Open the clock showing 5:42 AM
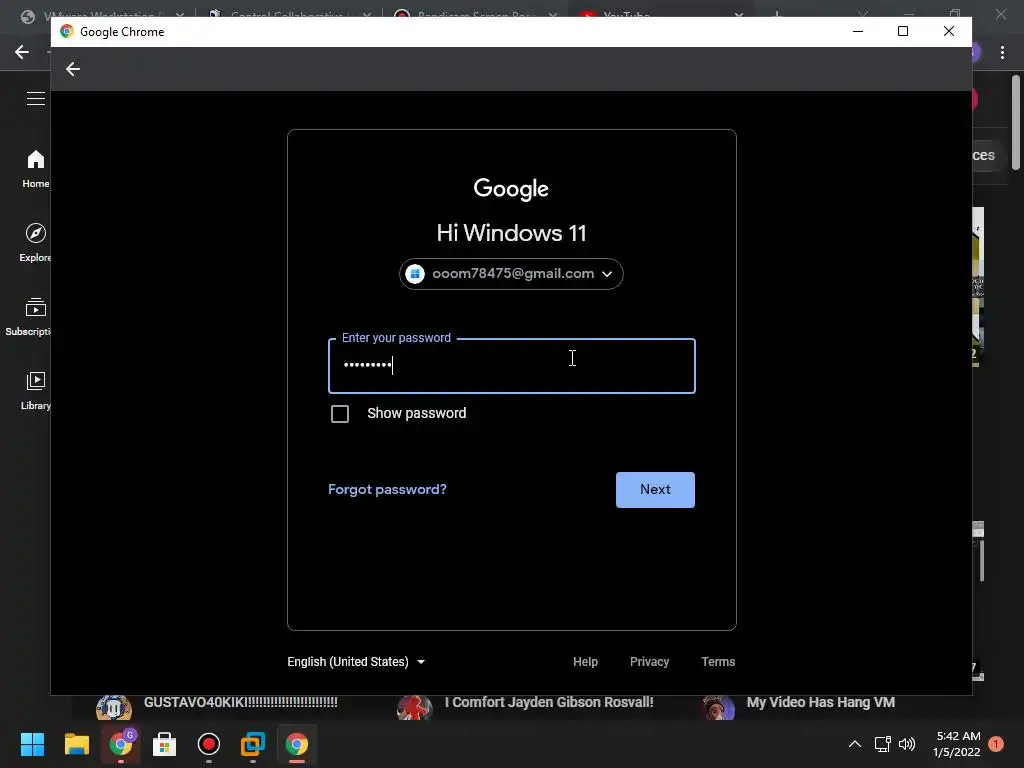Screen dimensions: 1024x768 tap(957, 744)
